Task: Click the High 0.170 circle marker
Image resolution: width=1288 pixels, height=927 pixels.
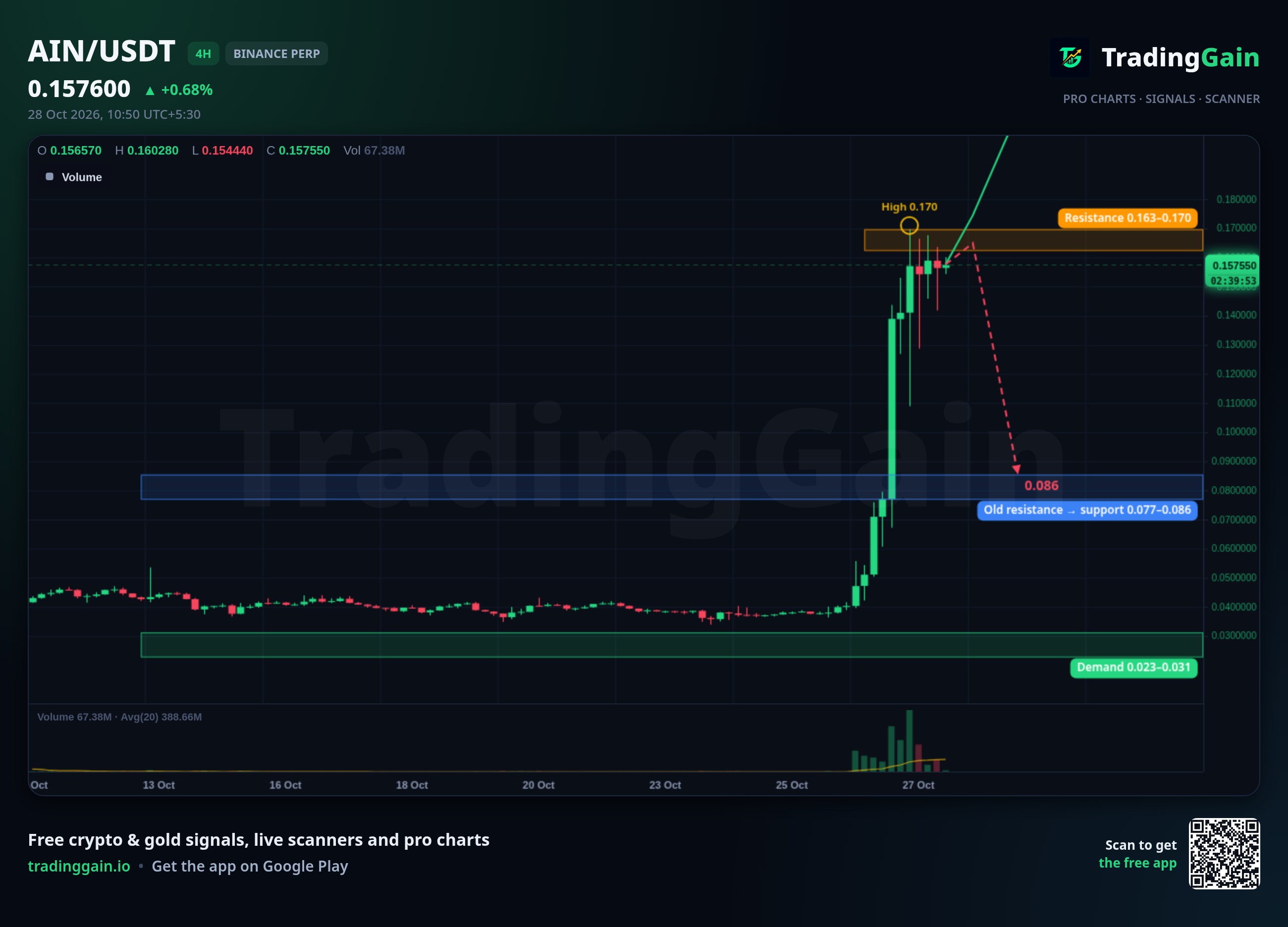Action: [x=909, y=225]
